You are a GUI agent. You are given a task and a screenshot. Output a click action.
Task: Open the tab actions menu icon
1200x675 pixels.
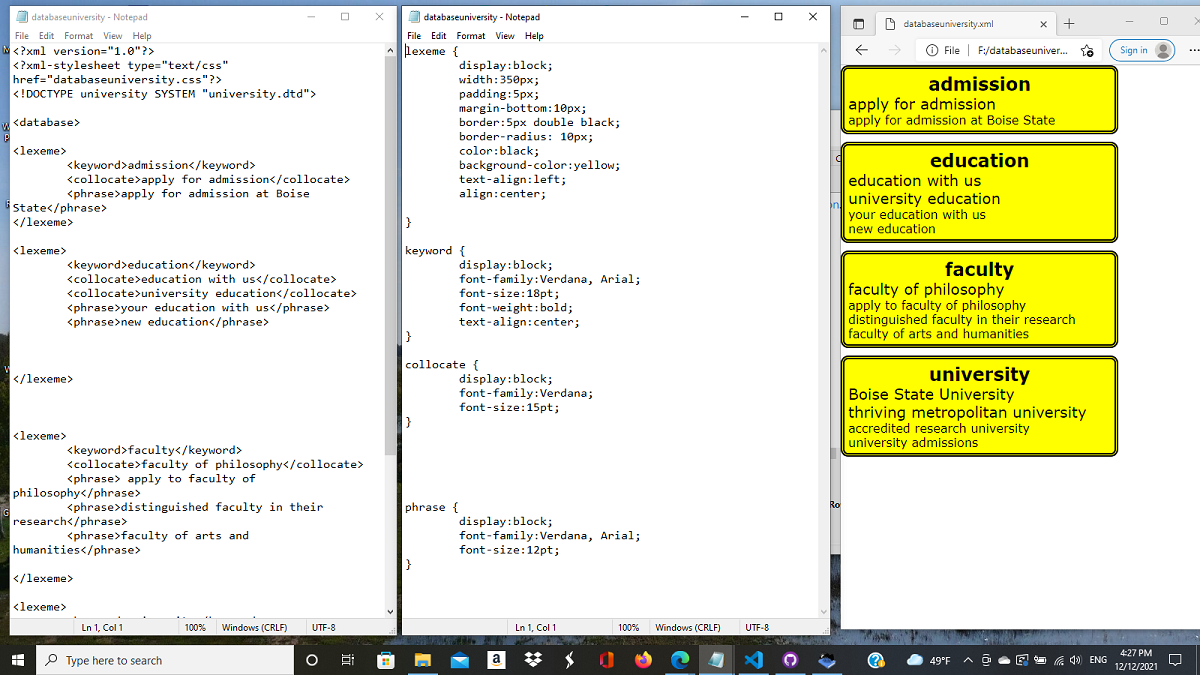[858, 23]
